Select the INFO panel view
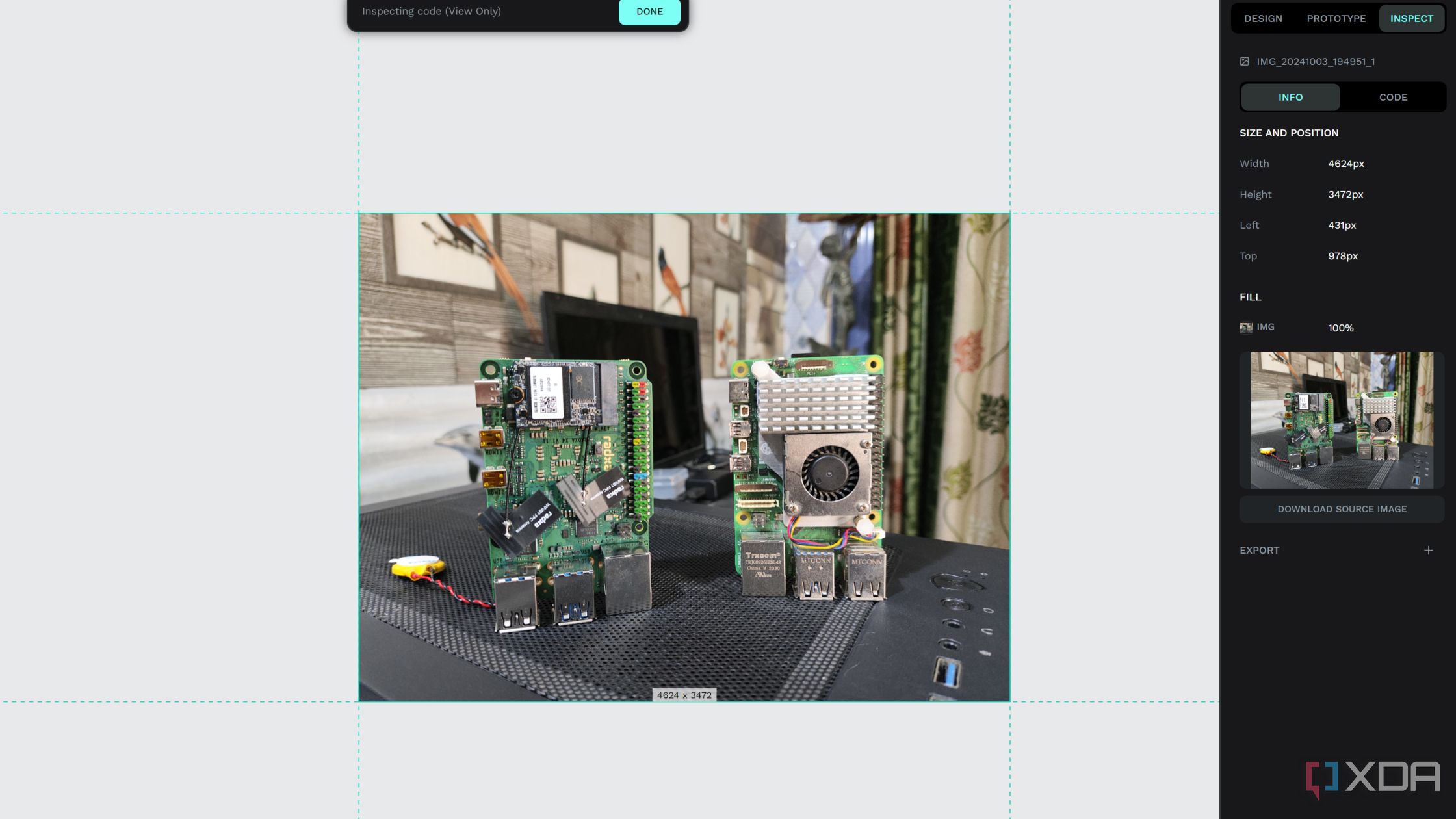This screenshot has width=1456, height=819. point(1290,97)
